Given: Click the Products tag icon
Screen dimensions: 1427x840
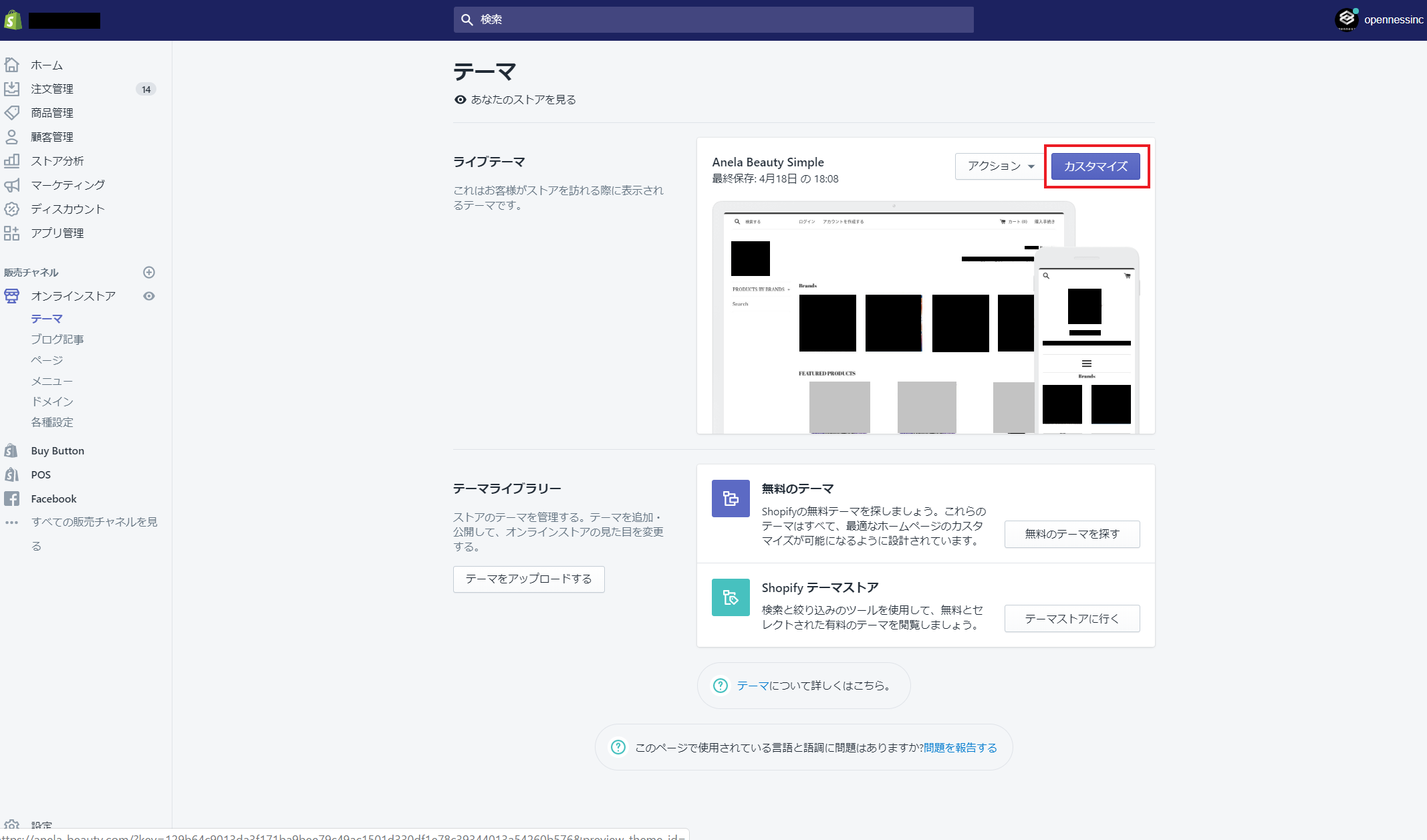Looking at the screenshot, I should click(x=12, y=113).
